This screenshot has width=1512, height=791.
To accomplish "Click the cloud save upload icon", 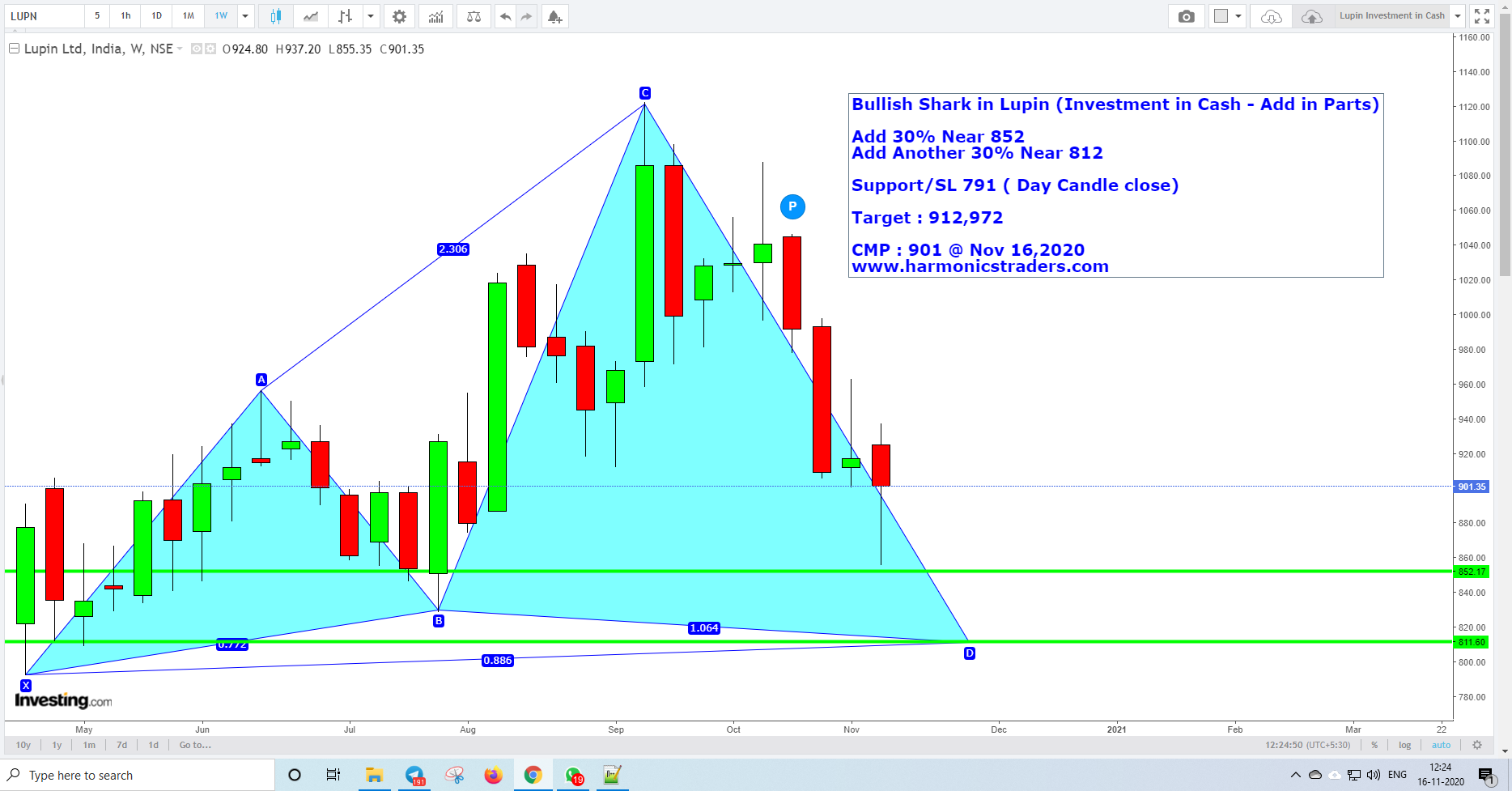I will click(1312, 15).
